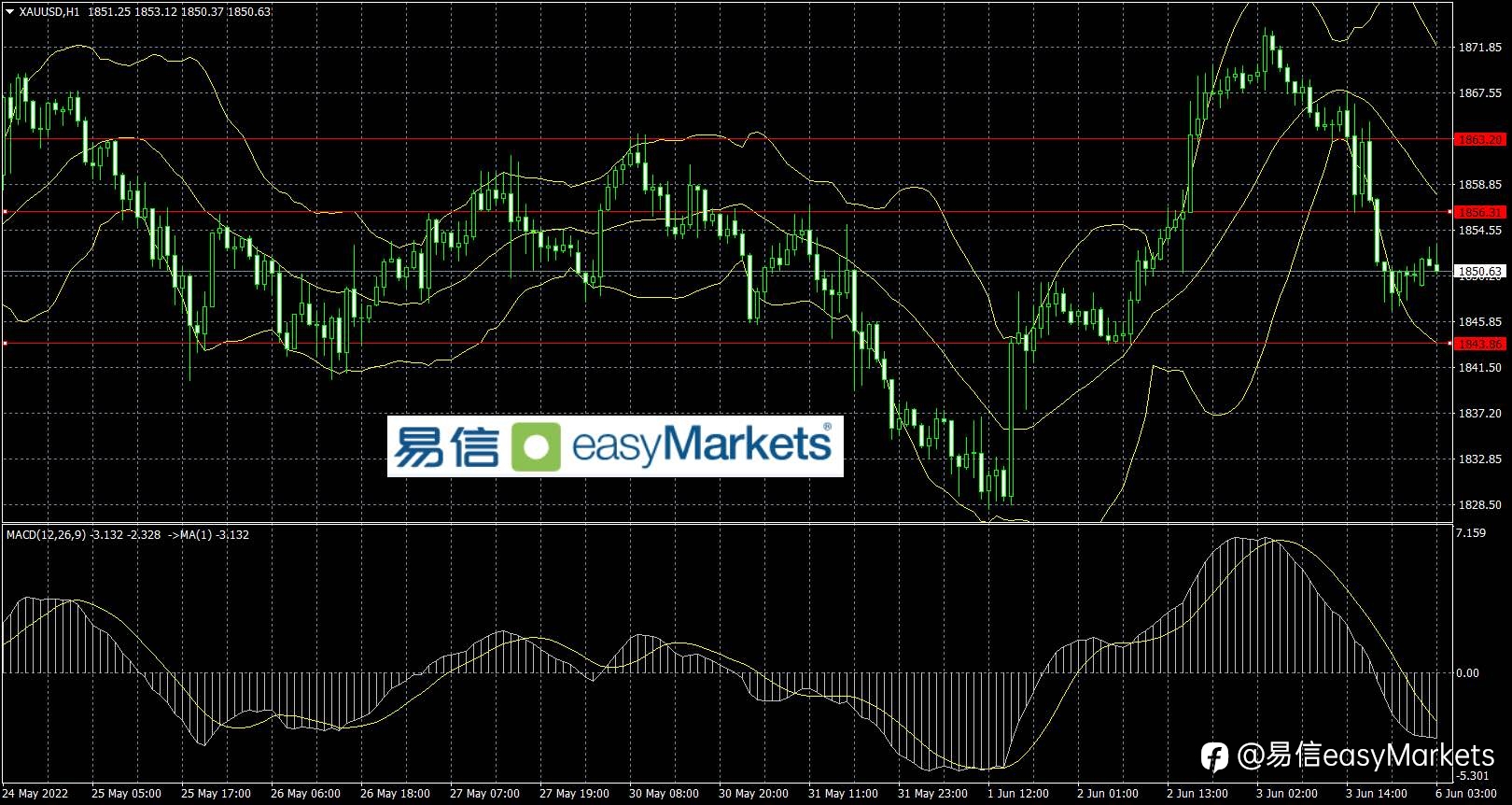Image resolution: width=1512 pixels, height=805 pixels.
Task: Click the 31 May 11:00 time label
Action: [844, 794]
